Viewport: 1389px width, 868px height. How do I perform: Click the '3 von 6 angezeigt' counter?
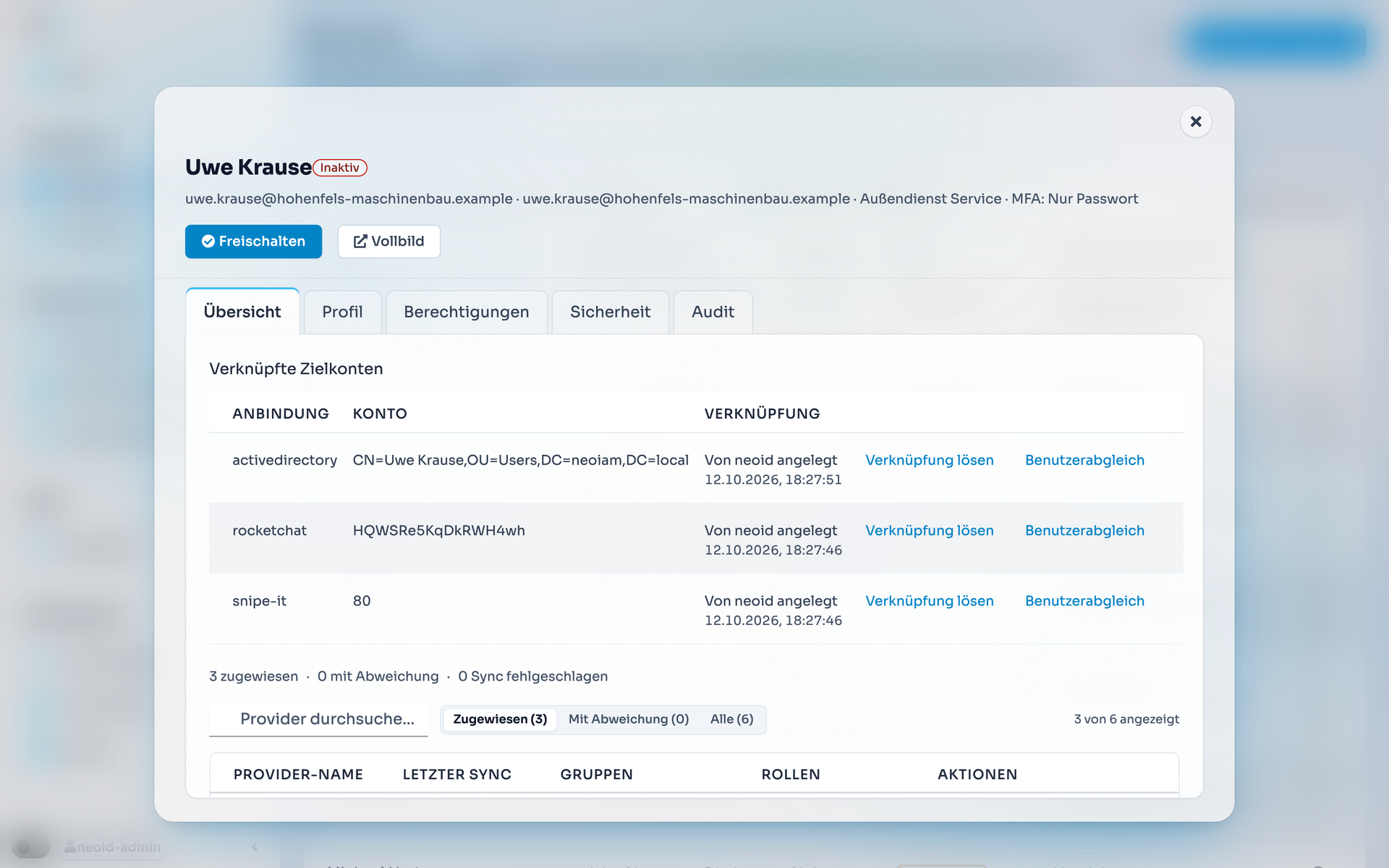pyautogui.click(x=1126, y=719)
